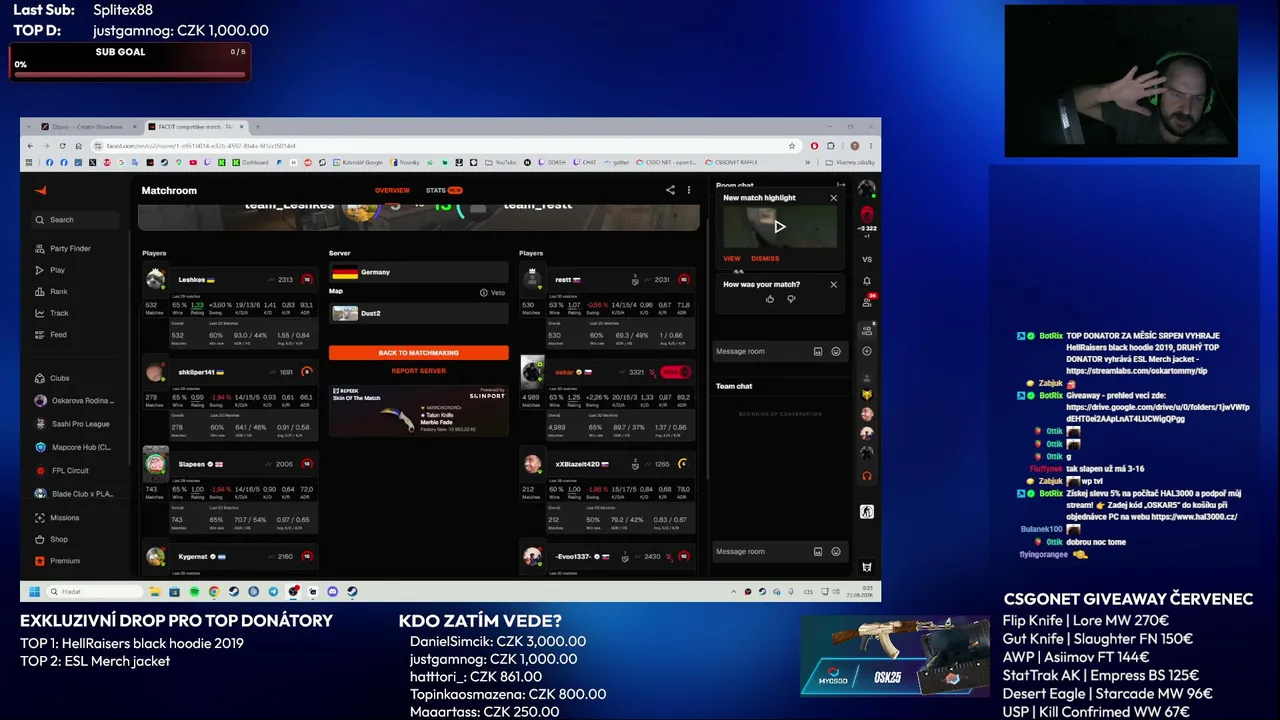Give the match a thumbs down
Screen dimensions: 1280x720
pos(791,299)
